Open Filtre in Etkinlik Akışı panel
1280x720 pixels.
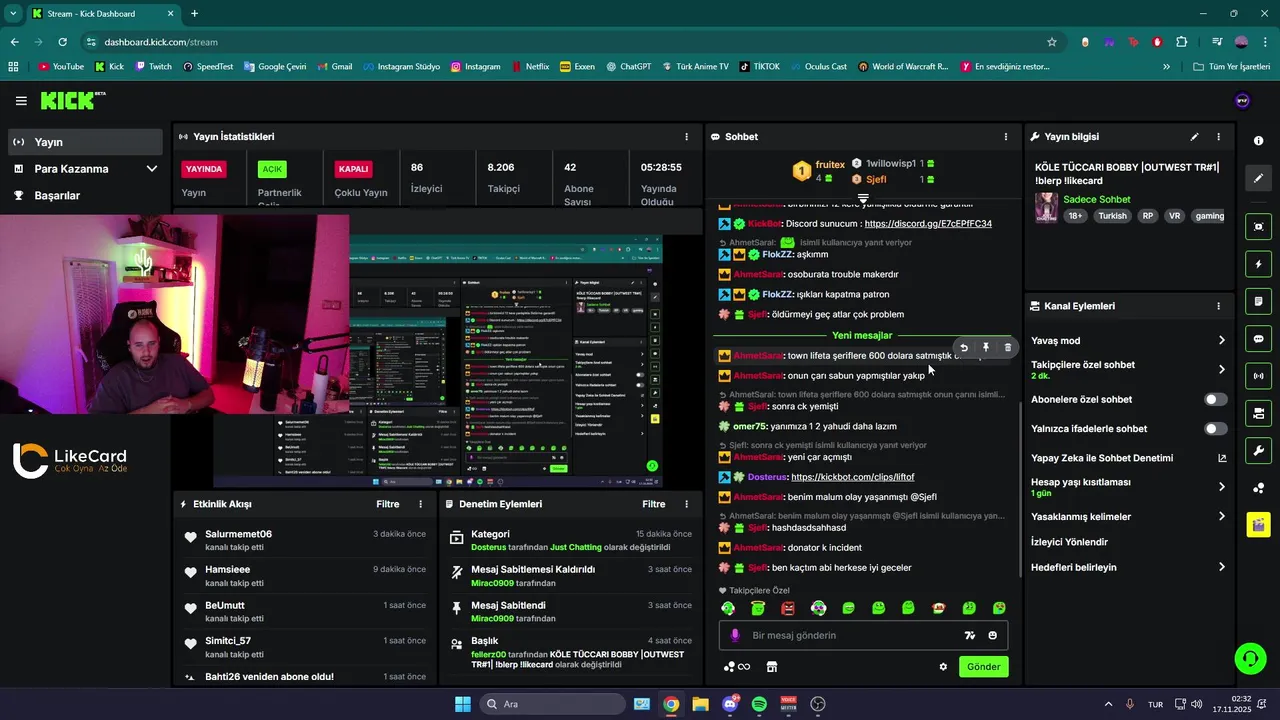(x=388, y=504)
